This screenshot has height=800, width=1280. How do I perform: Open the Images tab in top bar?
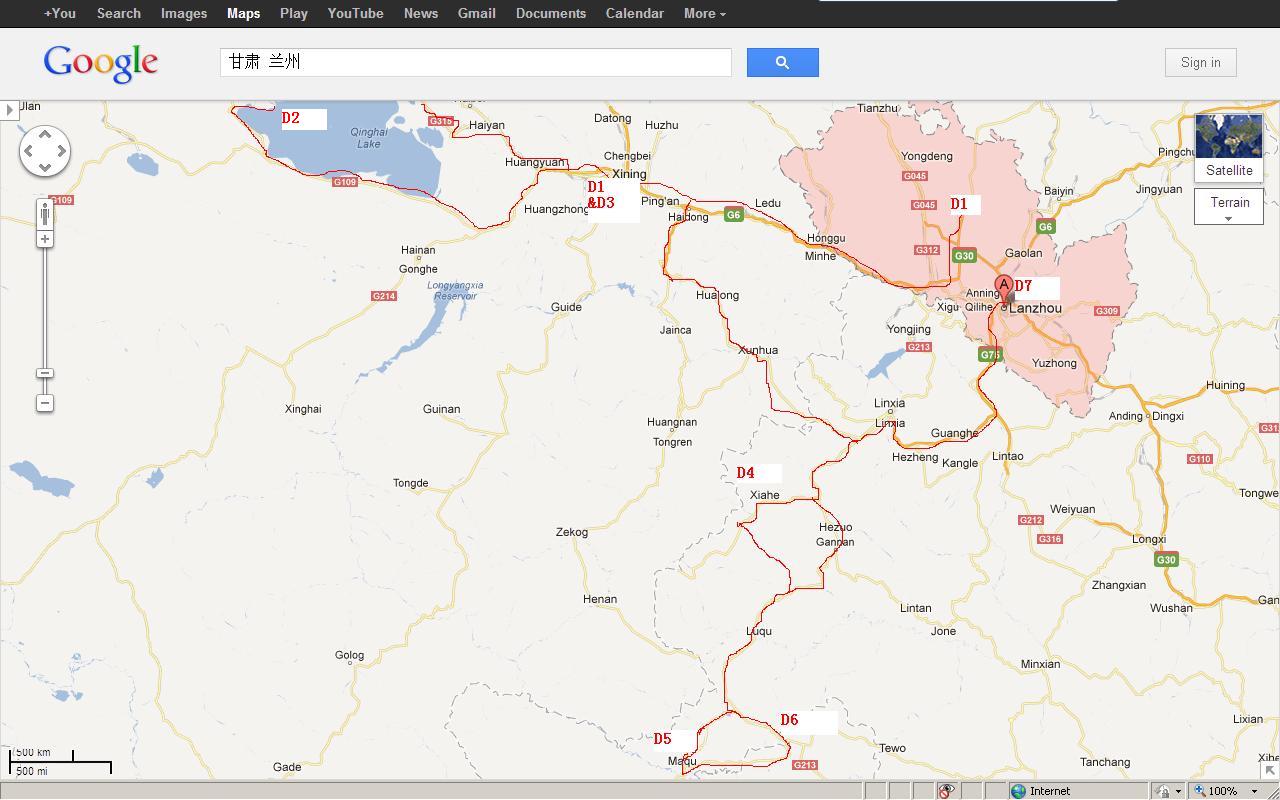(184, 13)
